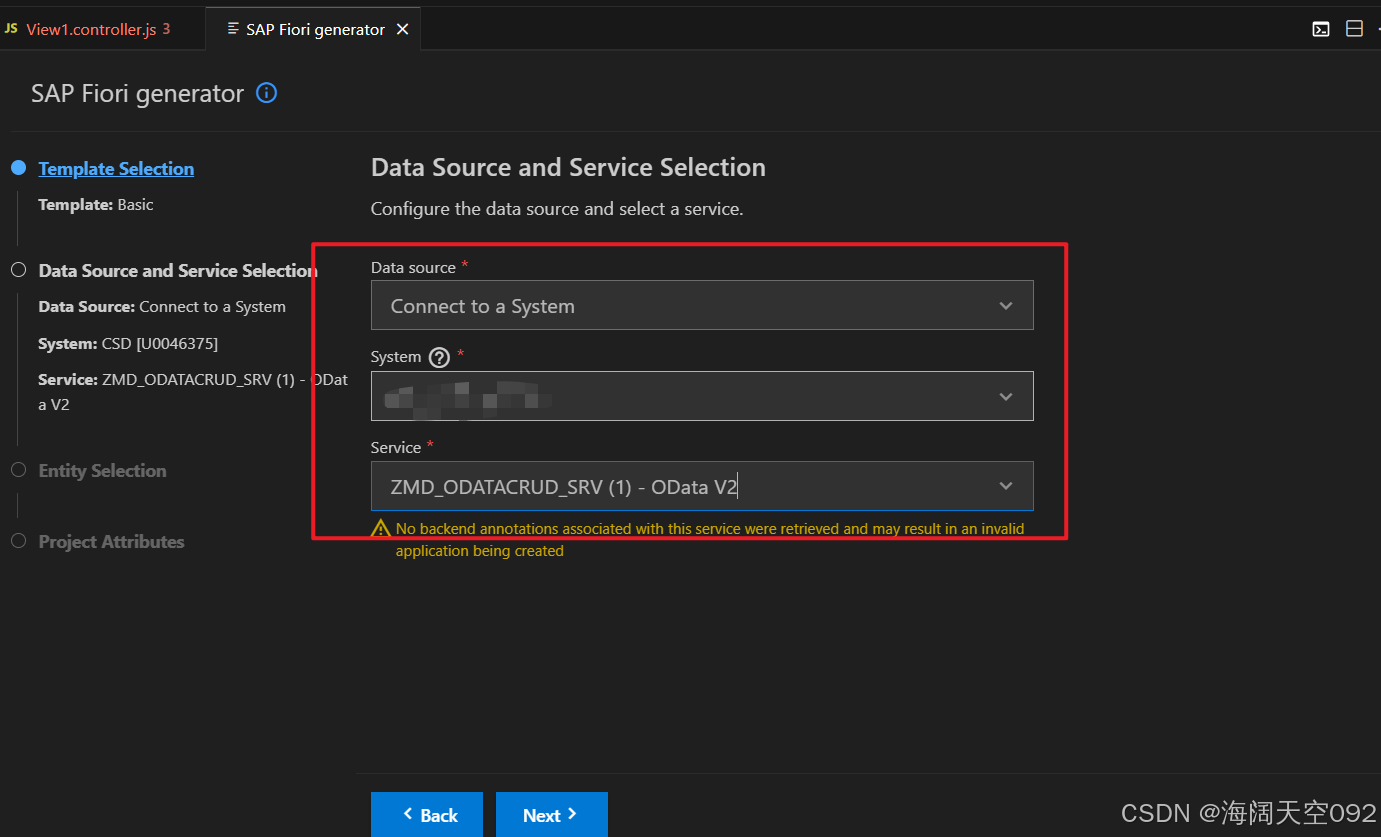Expand the Data source chevron arrow

pyautogui.click(x=1006, y=306)
